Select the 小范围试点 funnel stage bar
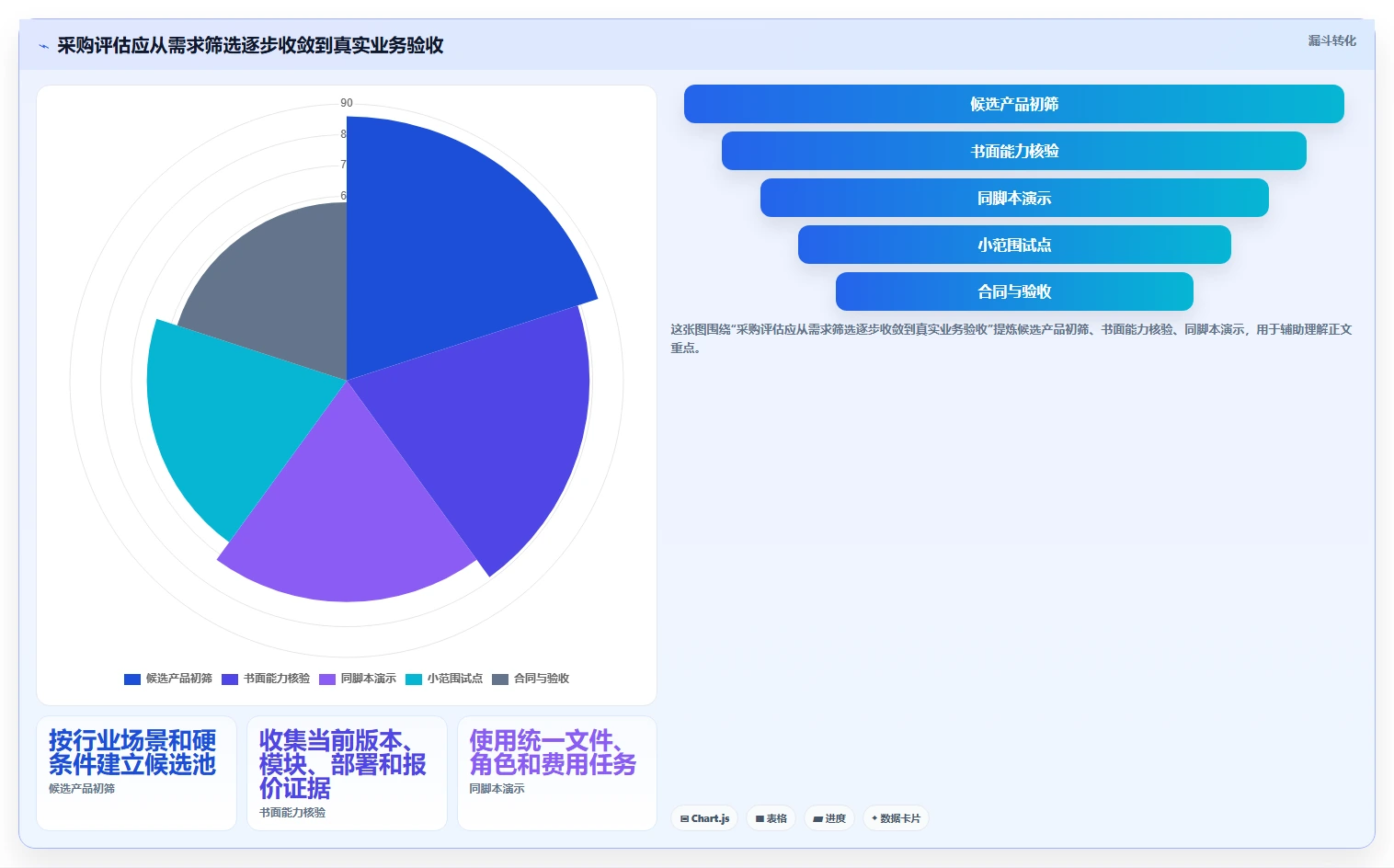The image size is (1394, 868). [x=1013, y=245]
